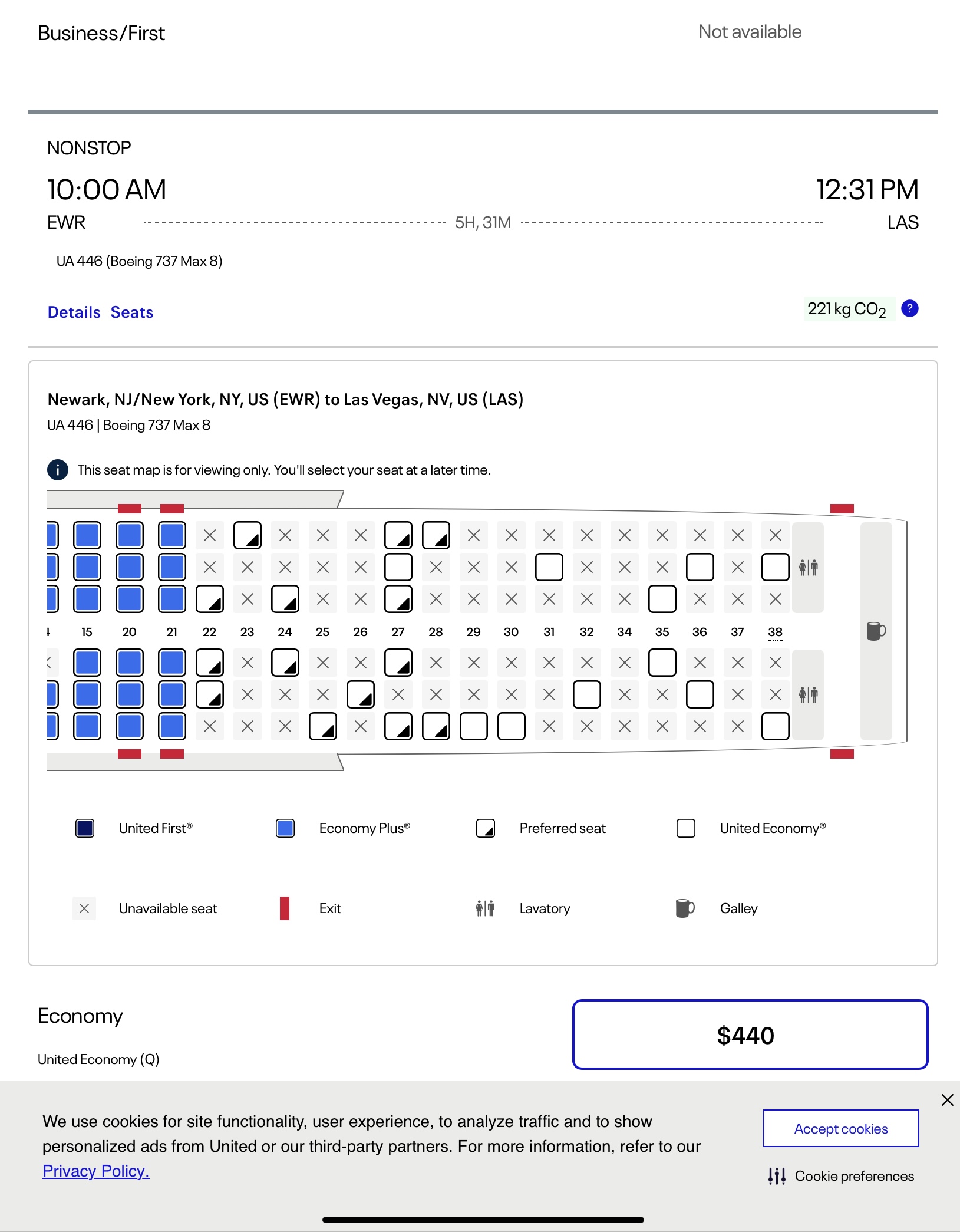Select top-row preferred seat in row 23
The image size is (960, 1232).
[x=248, y=535]
